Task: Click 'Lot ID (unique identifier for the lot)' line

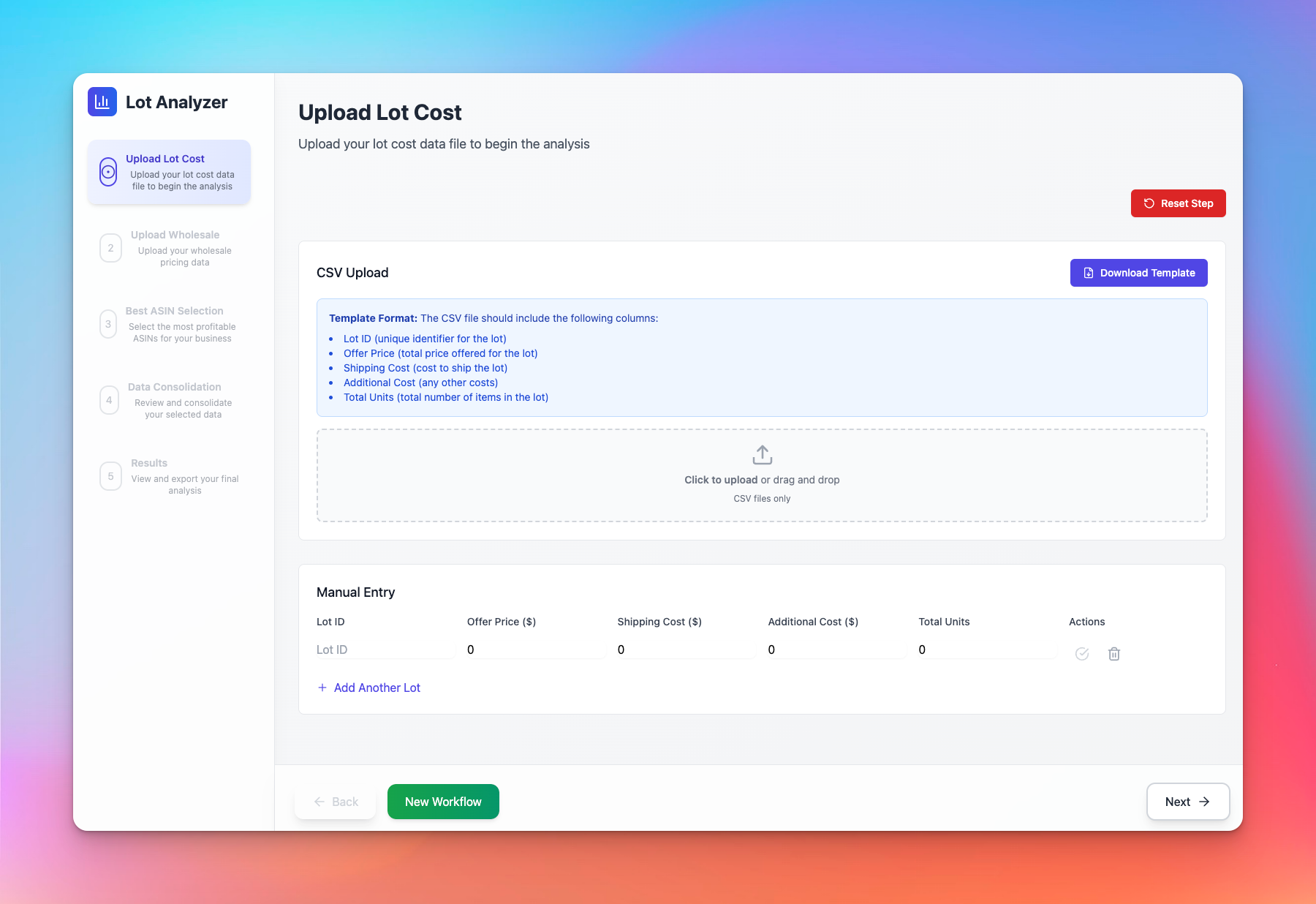Action: [x=425, y=339]
